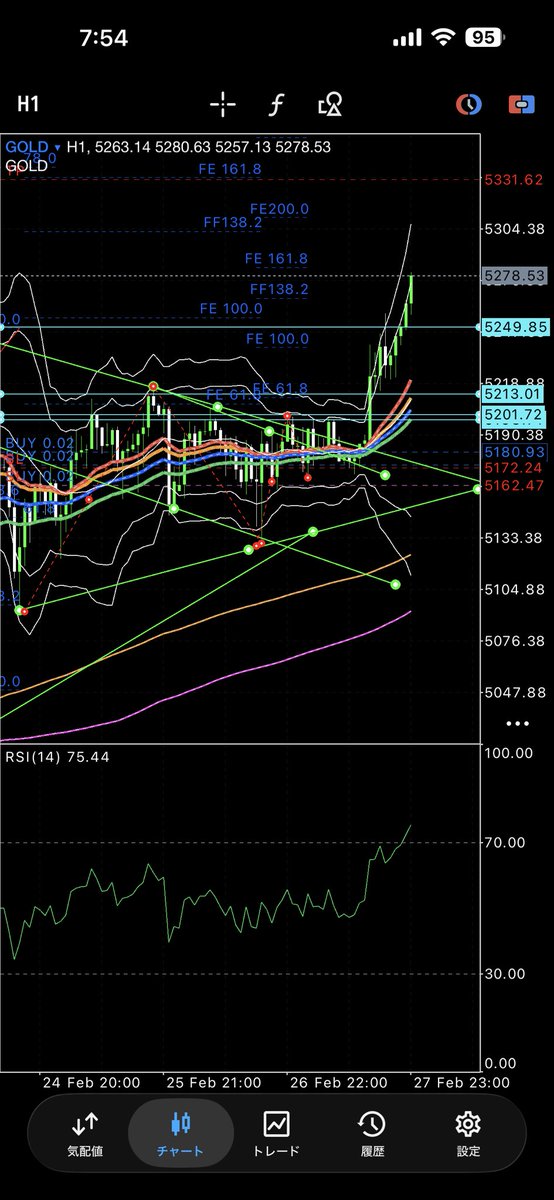Tap the 70.00 RSI level value

click(505, 843)
